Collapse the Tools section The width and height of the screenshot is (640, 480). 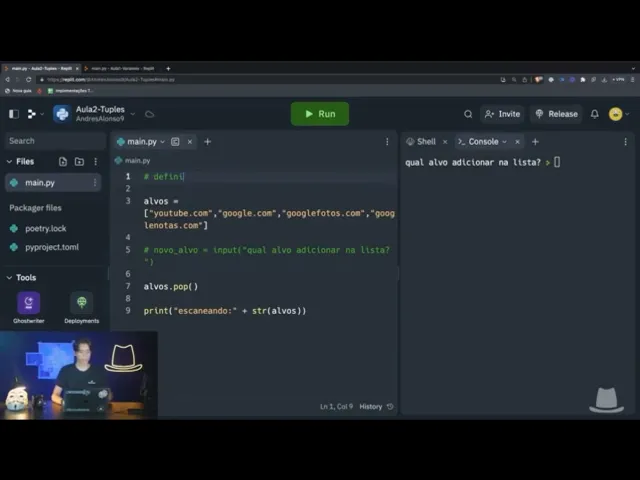coord(9,278)
